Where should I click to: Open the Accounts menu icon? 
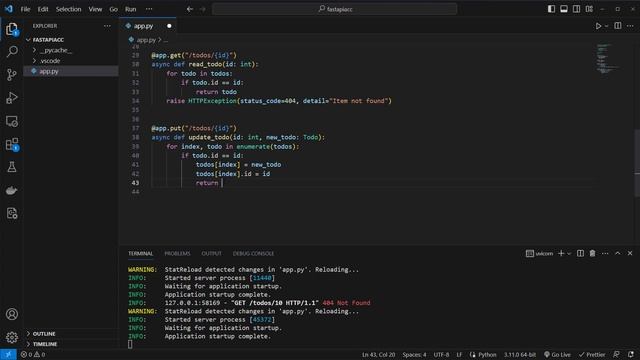pyautogui.click(x=12, y=314)
